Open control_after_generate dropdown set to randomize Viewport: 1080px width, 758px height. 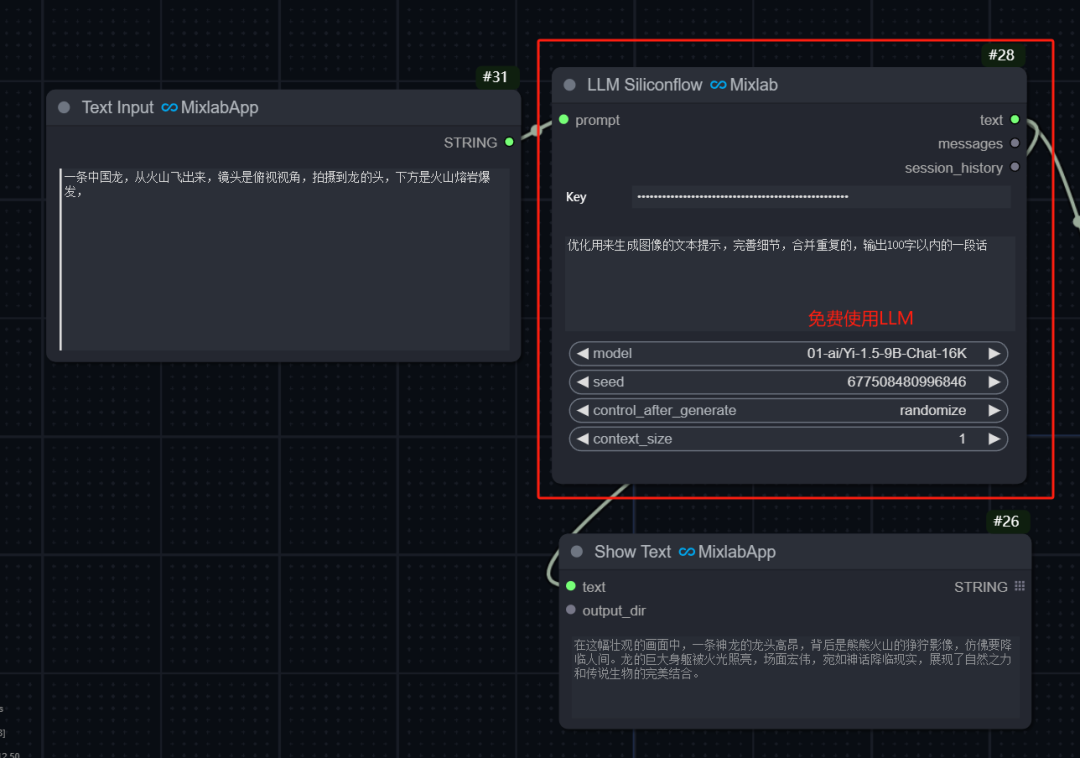(789, 410)
